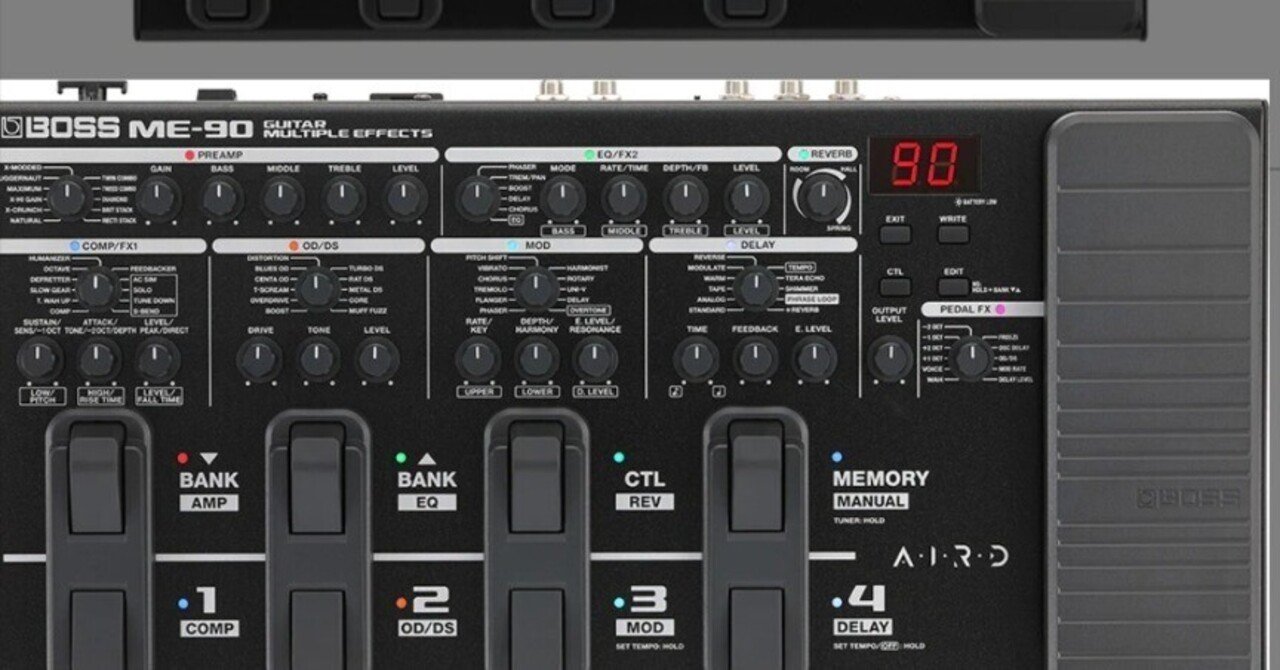
Task: Turn the COMP/FX1 effect type selector knob
Action: pyautogui.click(x=96, y=289)
